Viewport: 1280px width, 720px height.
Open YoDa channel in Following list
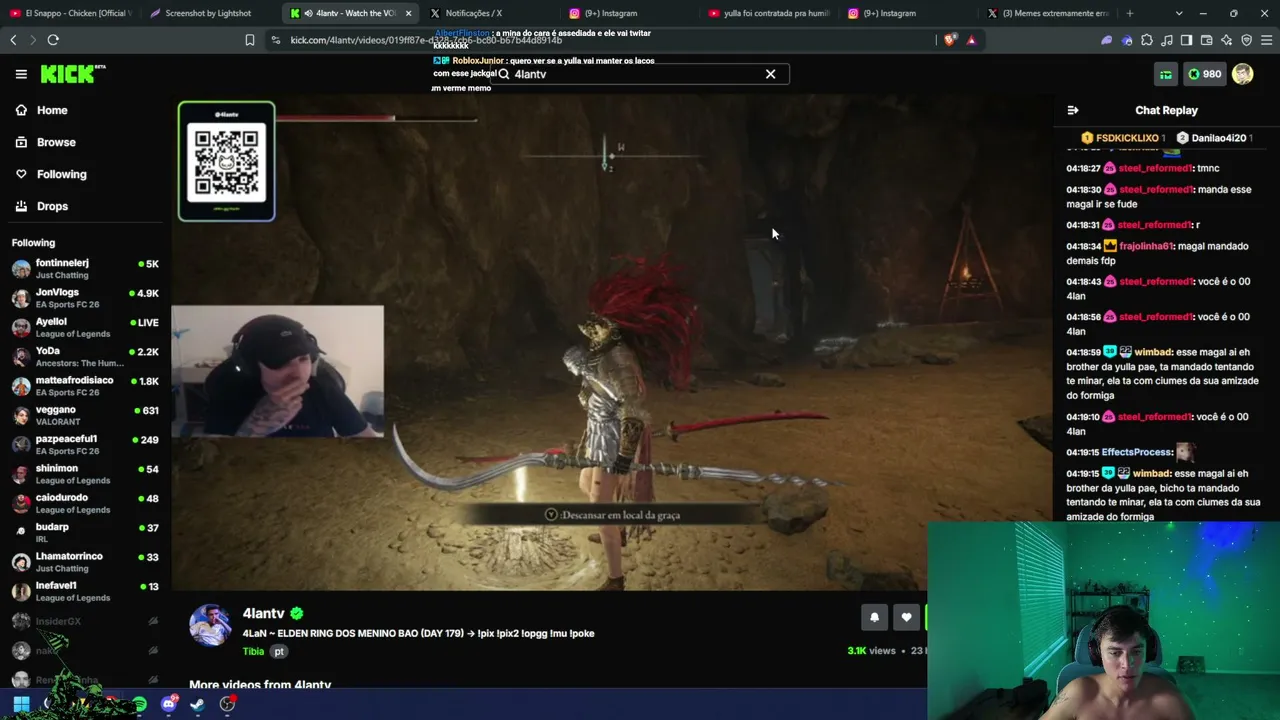85,357
